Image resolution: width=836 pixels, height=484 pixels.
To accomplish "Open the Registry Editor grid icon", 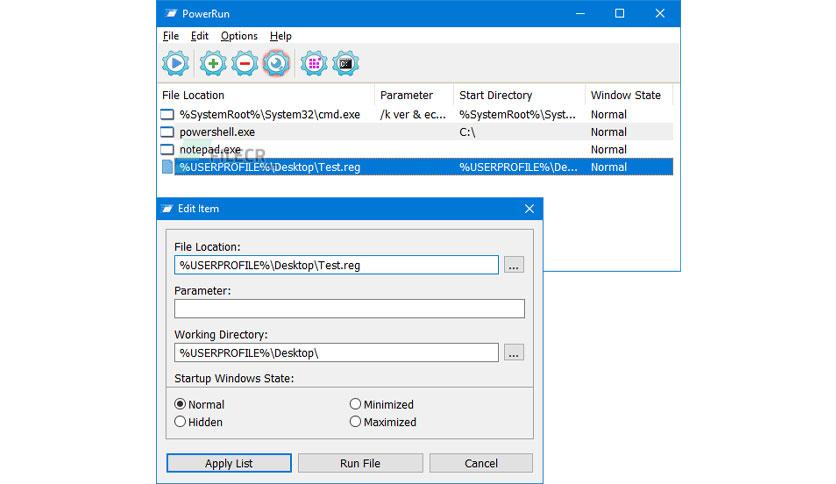I will pos(314,63).
